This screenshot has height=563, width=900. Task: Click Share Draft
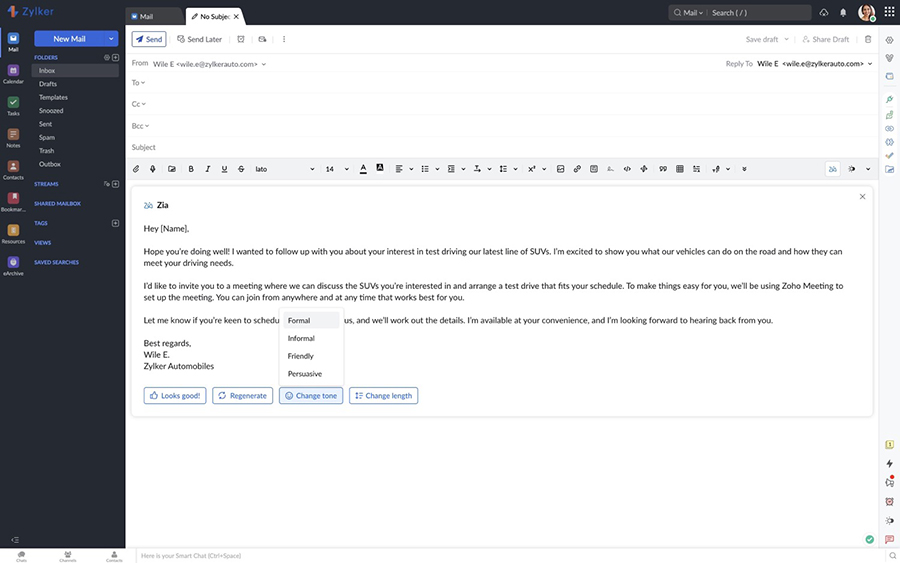(x=825, y=39)
